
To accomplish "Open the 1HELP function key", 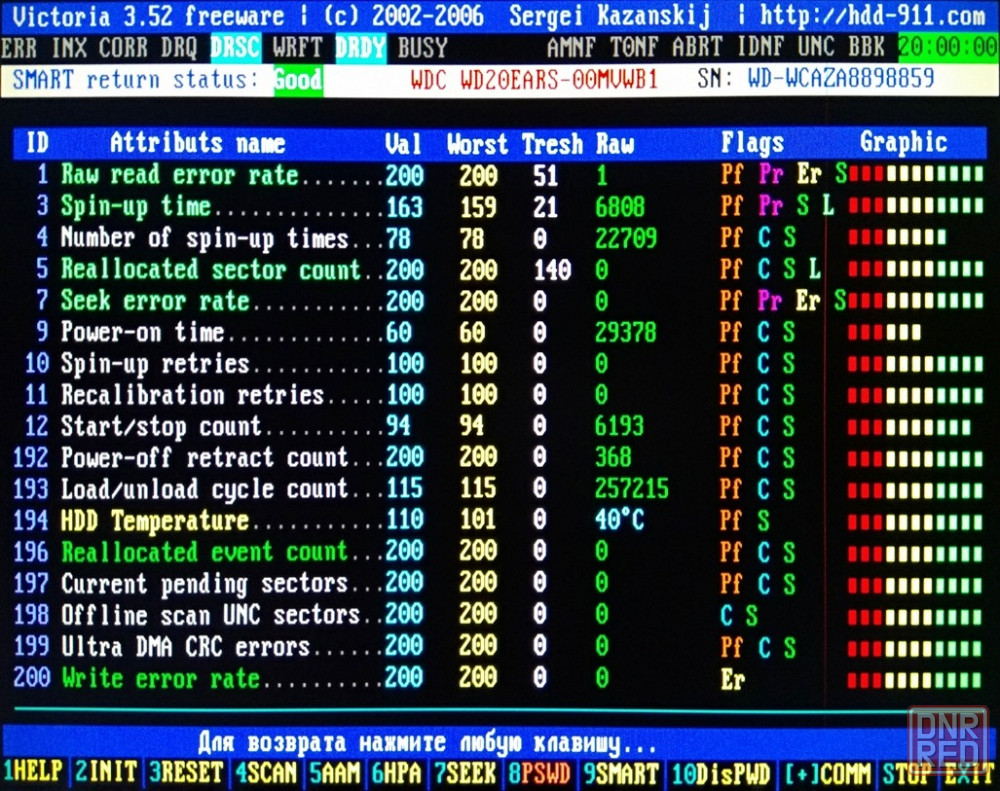I will click(33, 773).
